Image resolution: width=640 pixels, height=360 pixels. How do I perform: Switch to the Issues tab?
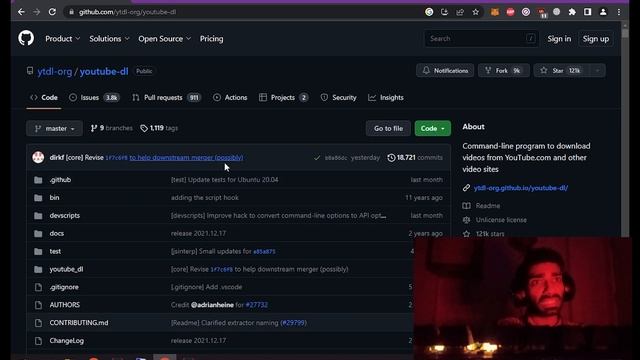(x=94, y=98)
